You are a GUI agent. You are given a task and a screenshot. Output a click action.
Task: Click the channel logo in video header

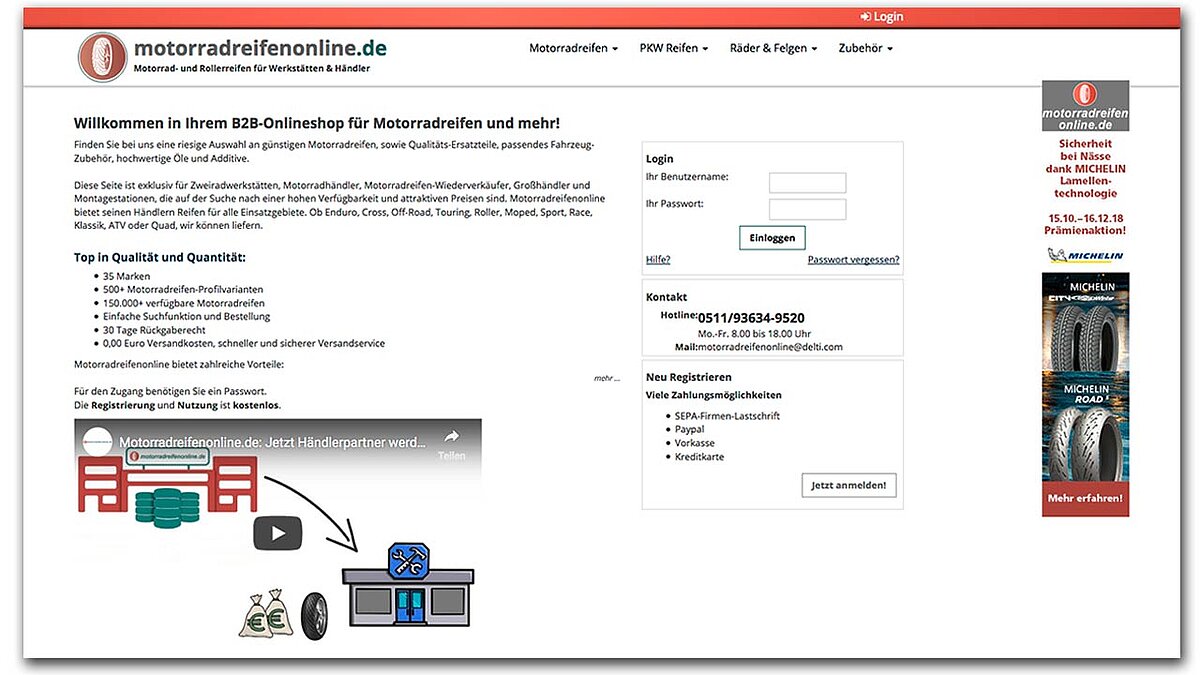tap(98, 441)
